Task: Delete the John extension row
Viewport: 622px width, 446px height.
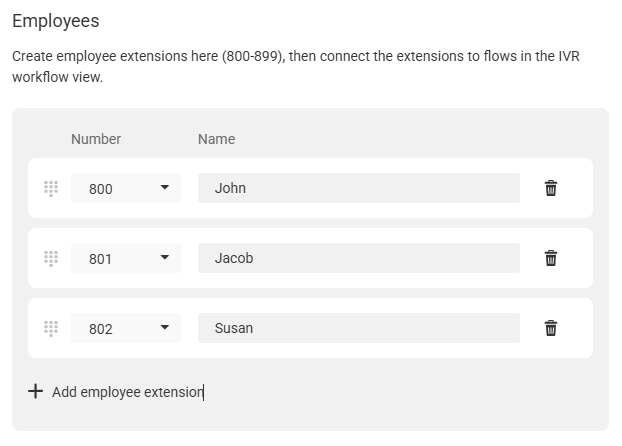Action: point(551,188)
